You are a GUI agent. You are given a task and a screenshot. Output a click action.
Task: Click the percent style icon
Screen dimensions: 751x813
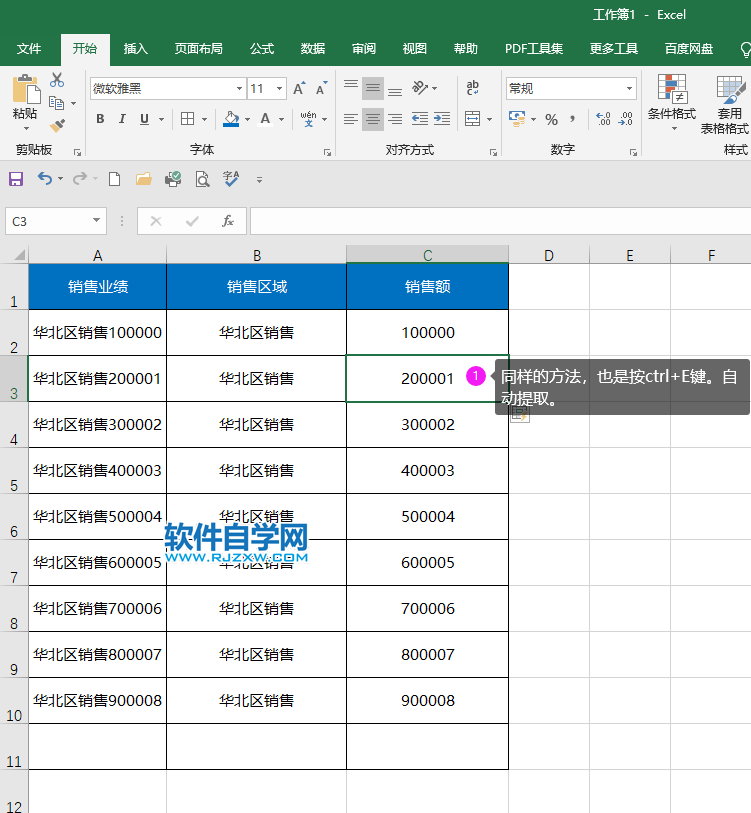click(x=551, y=119)
